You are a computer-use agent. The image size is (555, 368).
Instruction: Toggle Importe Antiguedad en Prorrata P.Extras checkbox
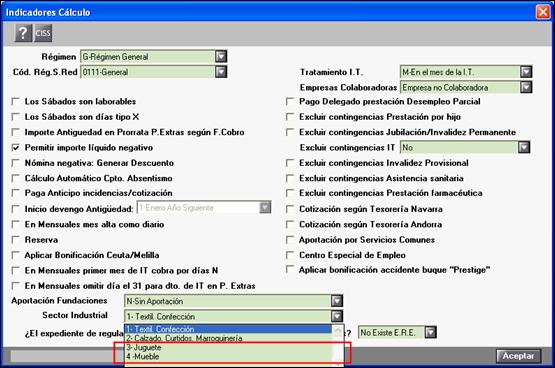pos(15,132)
